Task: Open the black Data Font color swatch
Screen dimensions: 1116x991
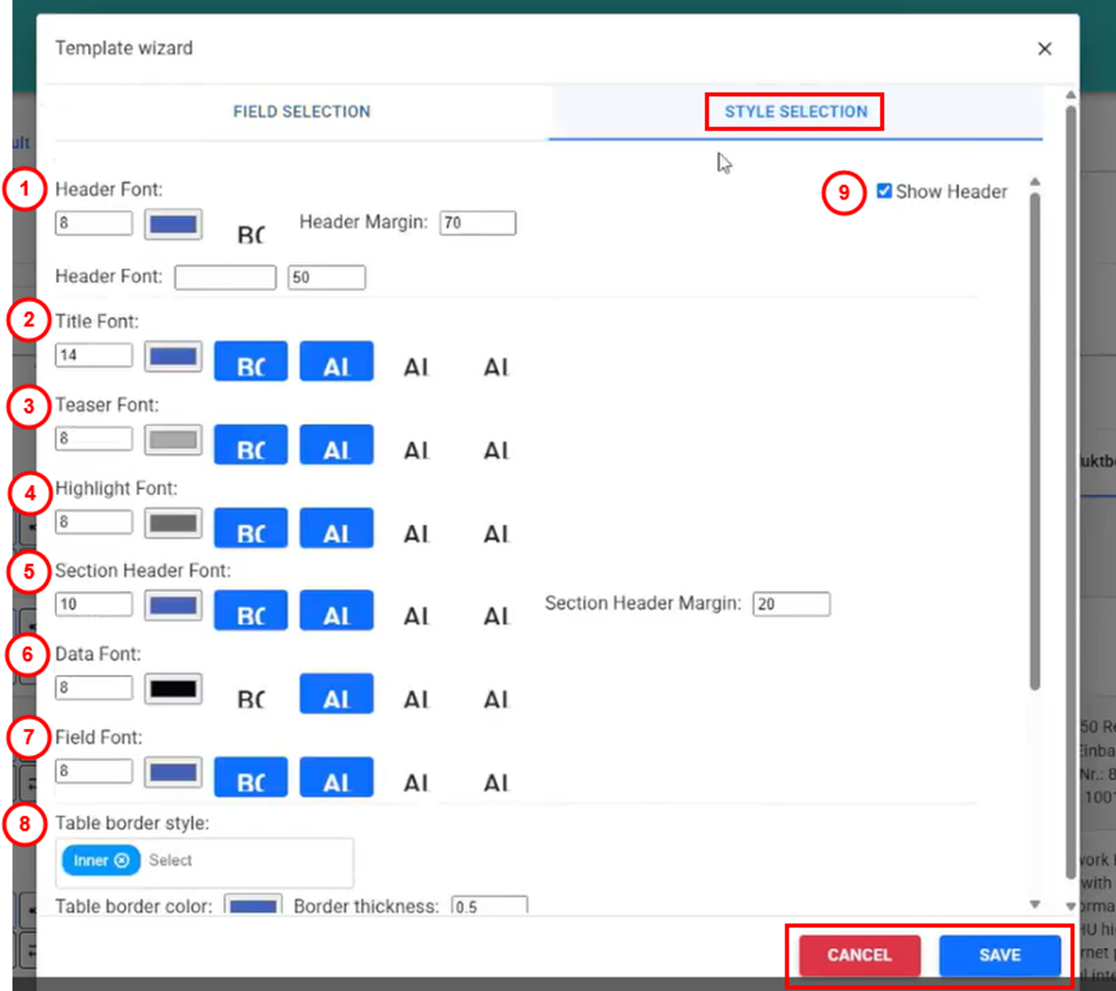Action: click(x=173, y=689)
